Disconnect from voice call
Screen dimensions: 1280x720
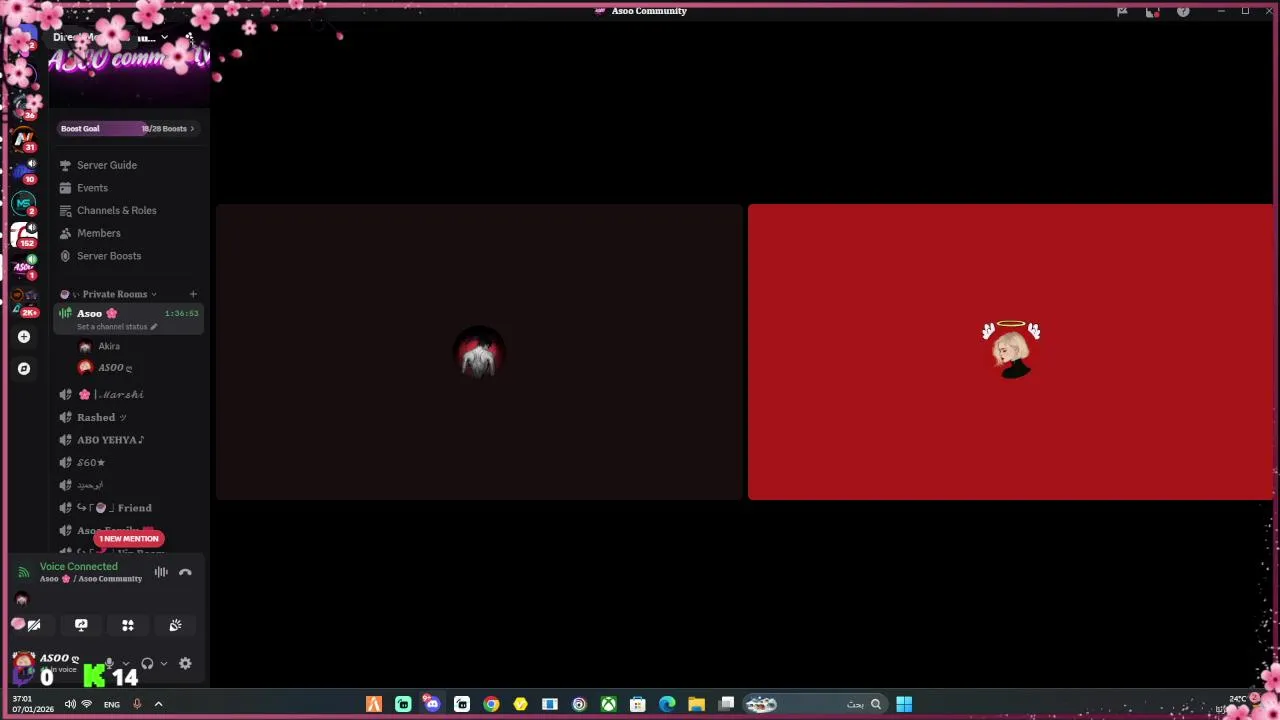[x=185, y=572]
